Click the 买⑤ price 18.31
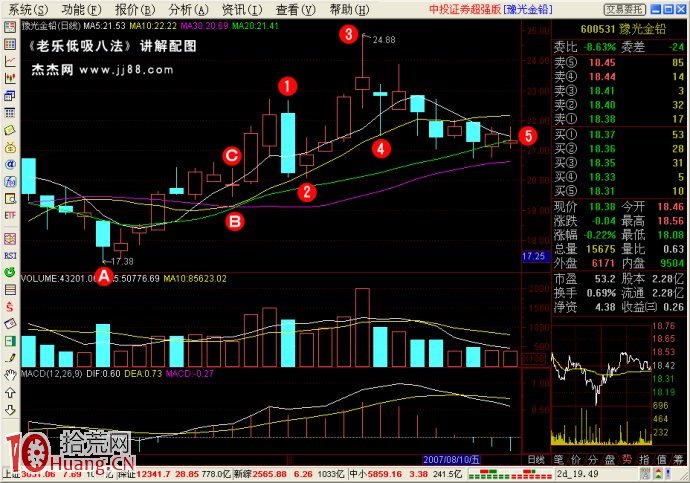This screenshot has height=483, width=690. 602,191
